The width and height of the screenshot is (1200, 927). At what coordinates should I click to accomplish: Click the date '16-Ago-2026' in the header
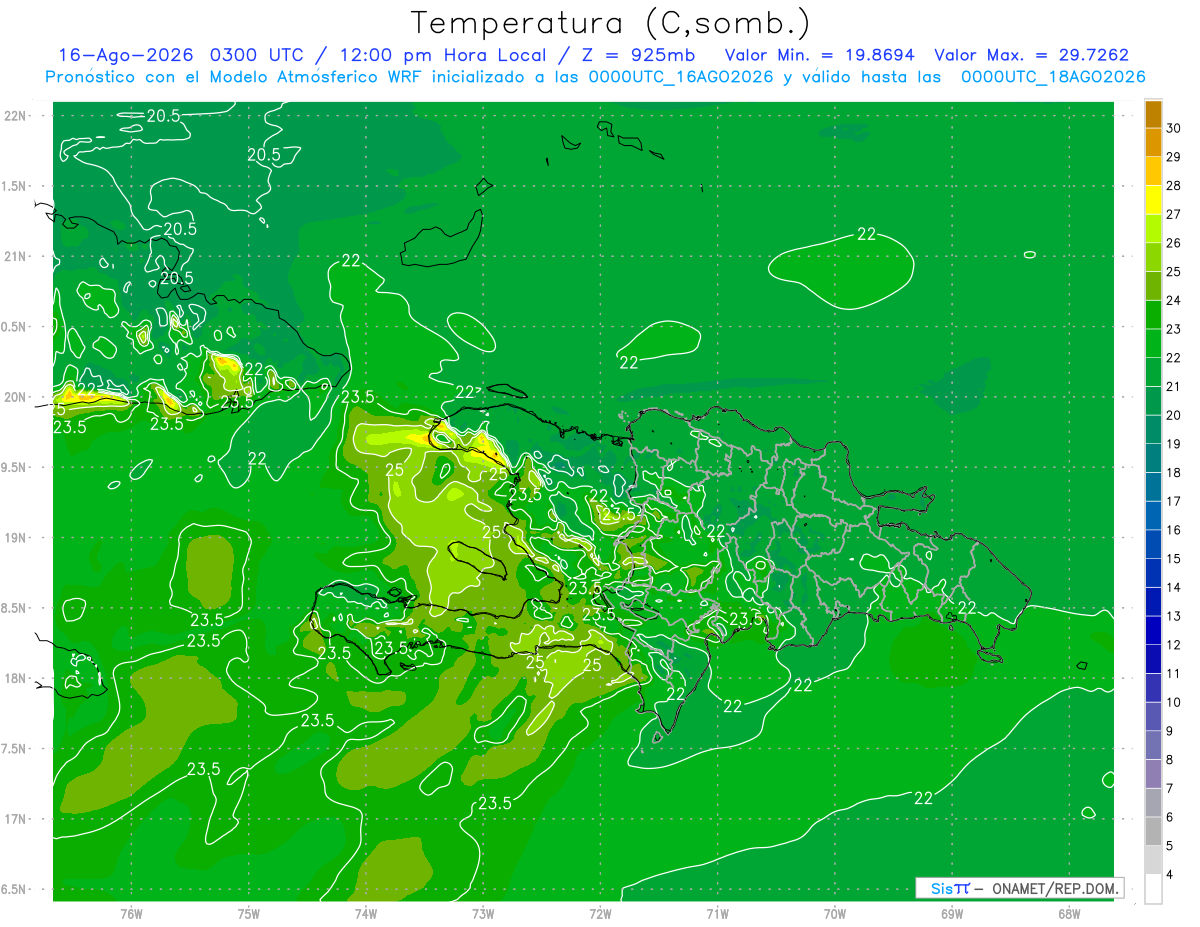125,55
